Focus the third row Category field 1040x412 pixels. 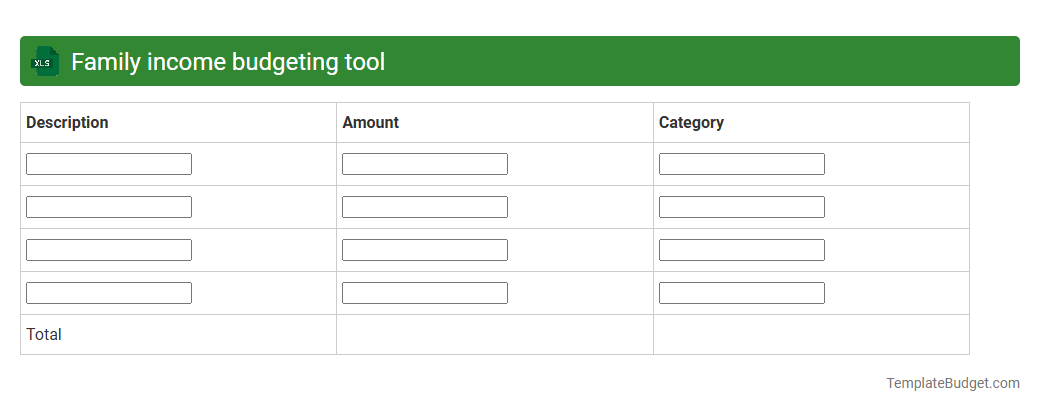click(742, 250)
